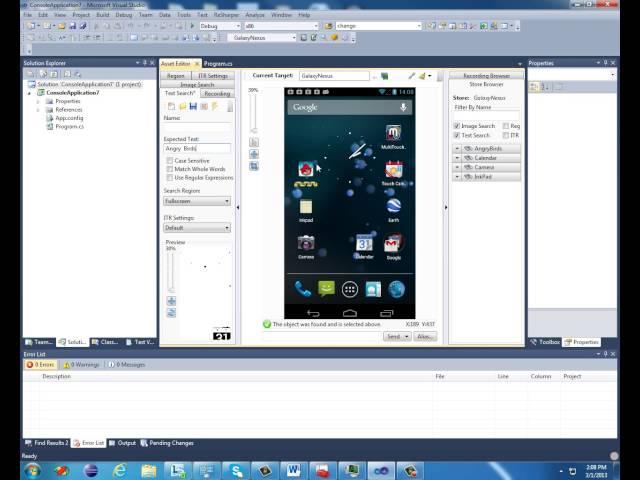The width and height of the screenshot is (640, 480).
Task: Open the ITR Settings Default dropdown
Action: (197, 227)
